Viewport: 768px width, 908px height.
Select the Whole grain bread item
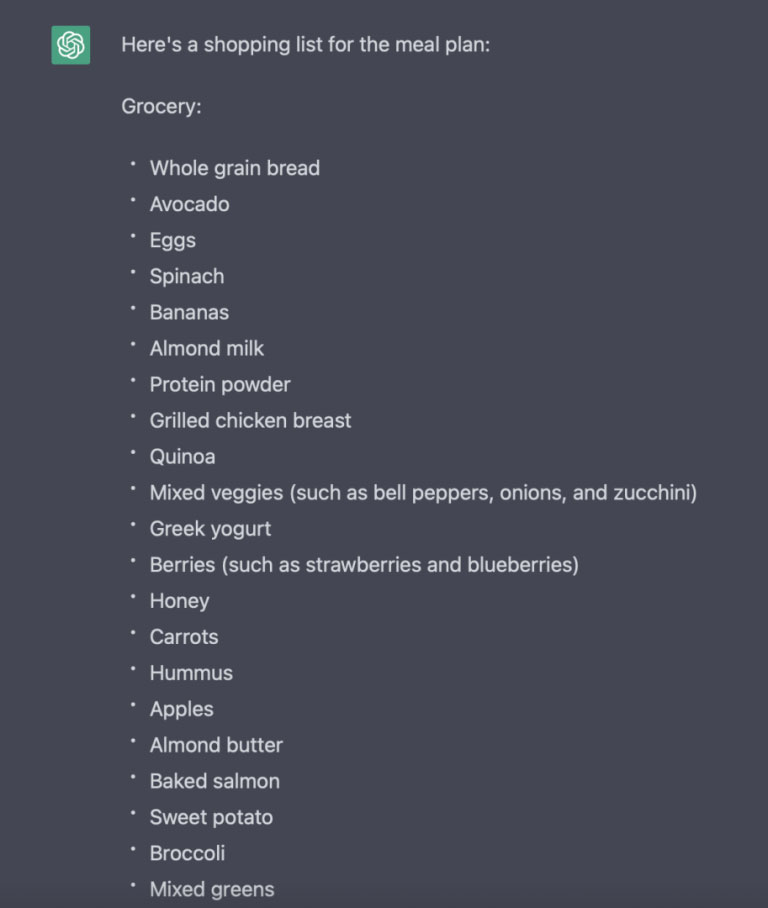click(235, 168)
